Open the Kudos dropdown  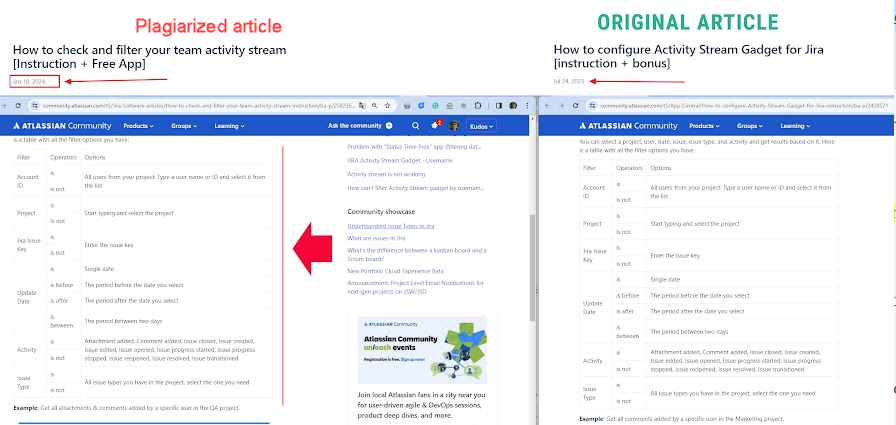[482, 126]
